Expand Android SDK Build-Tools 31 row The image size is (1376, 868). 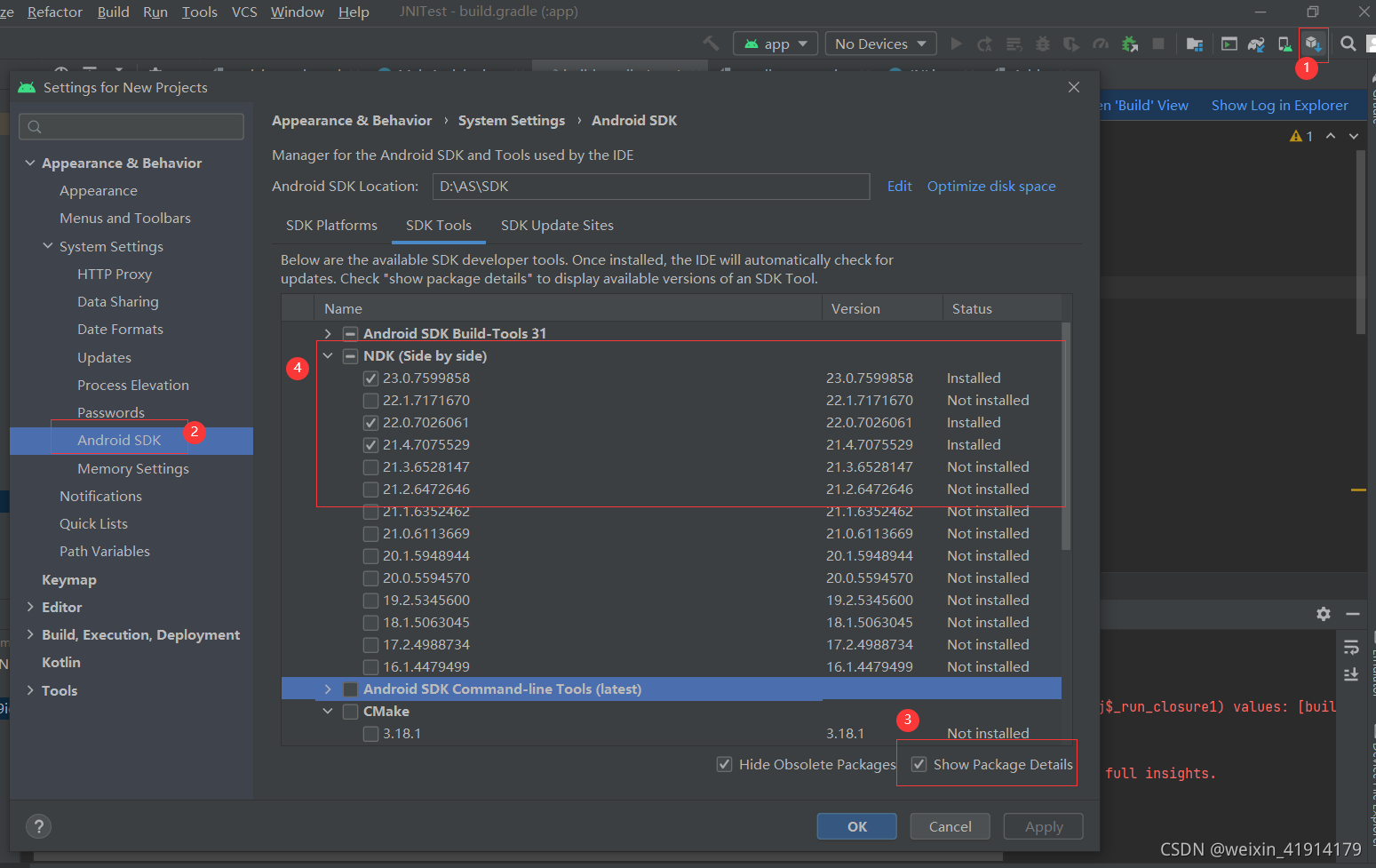[x=328, y=334]
